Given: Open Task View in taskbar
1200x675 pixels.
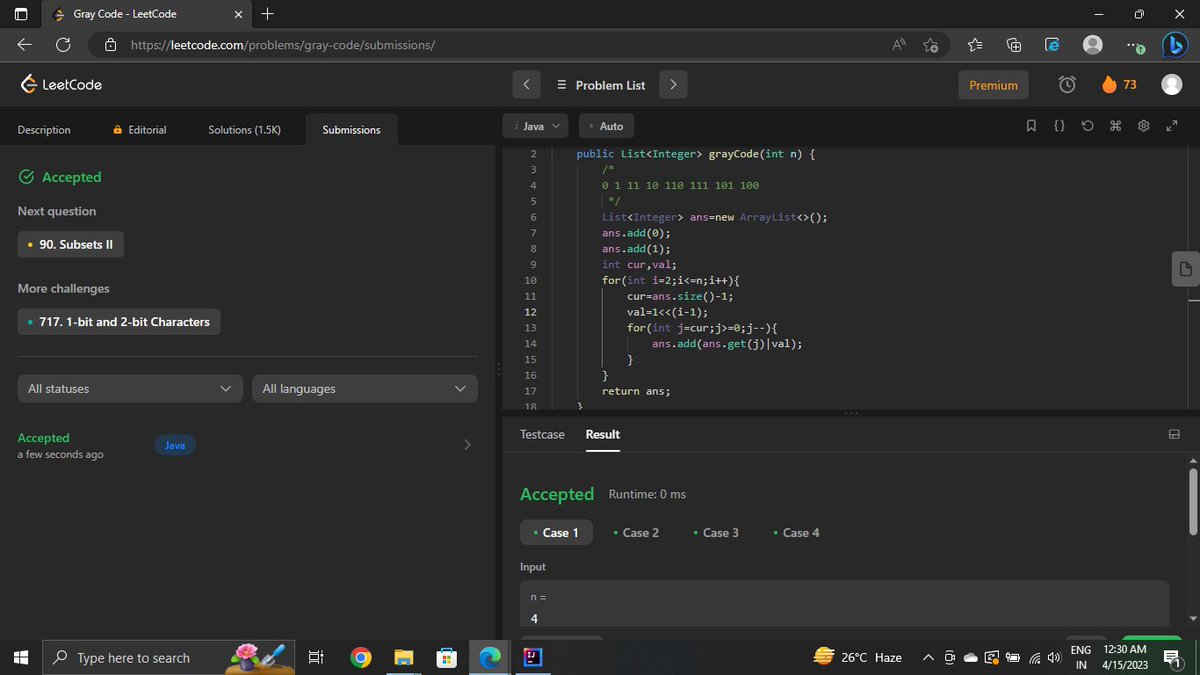Looking at the screenshot, I should coord(315,658).
